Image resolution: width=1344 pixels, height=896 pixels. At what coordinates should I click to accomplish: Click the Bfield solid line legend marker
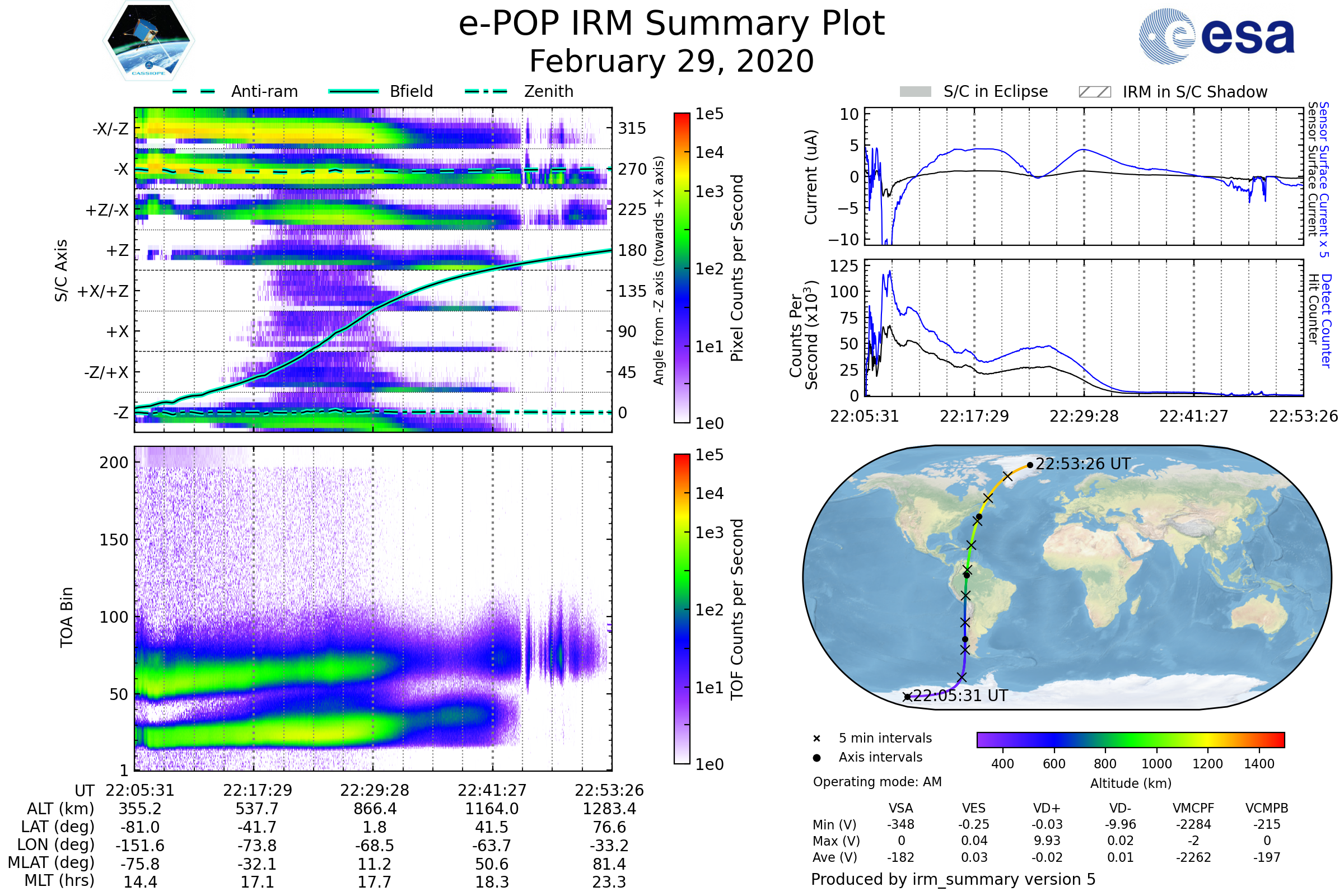(x=353, y=91)
